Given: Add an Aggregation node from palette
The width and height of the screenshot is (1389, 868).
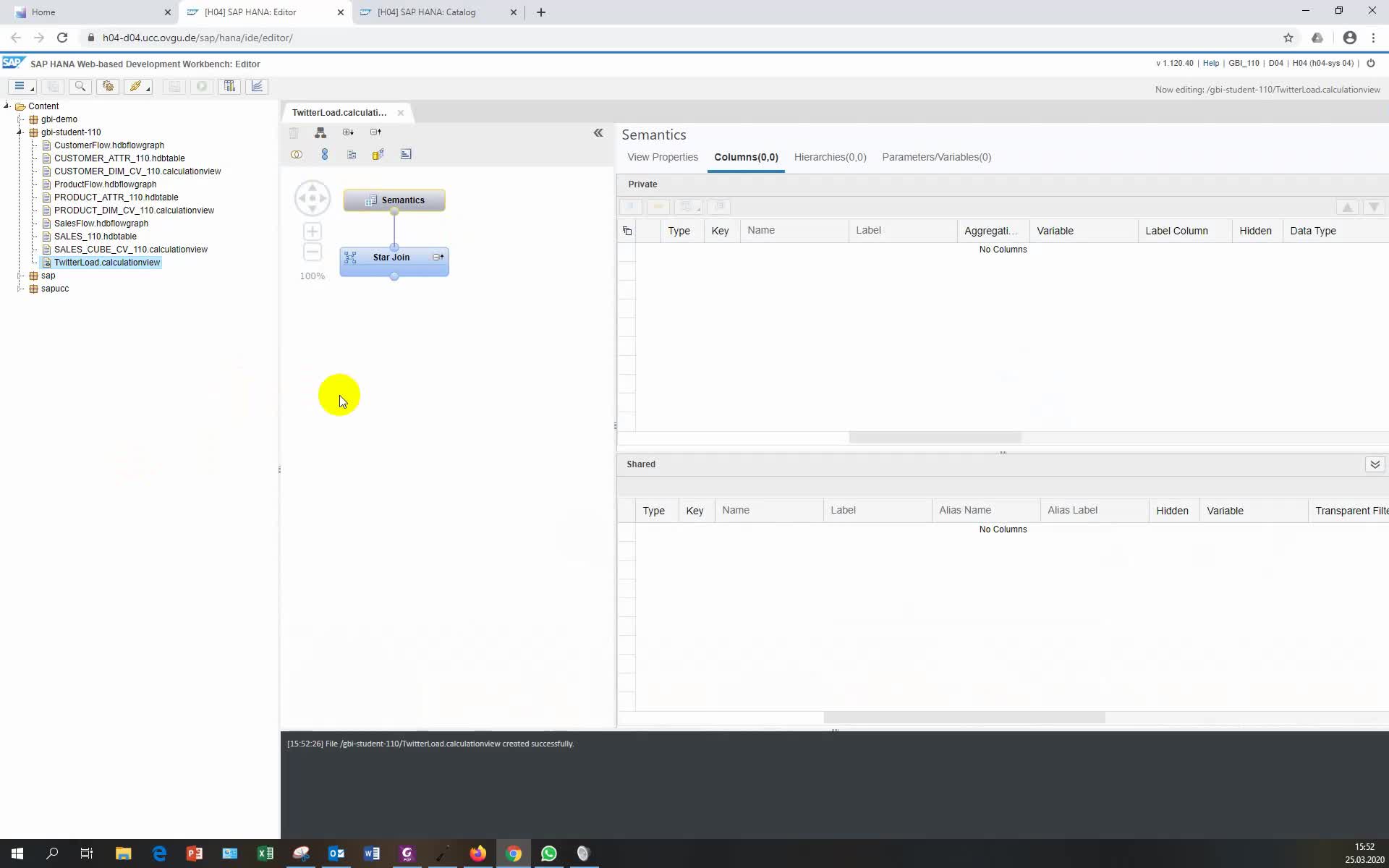Looking at the screenshot, I should 378,155.
